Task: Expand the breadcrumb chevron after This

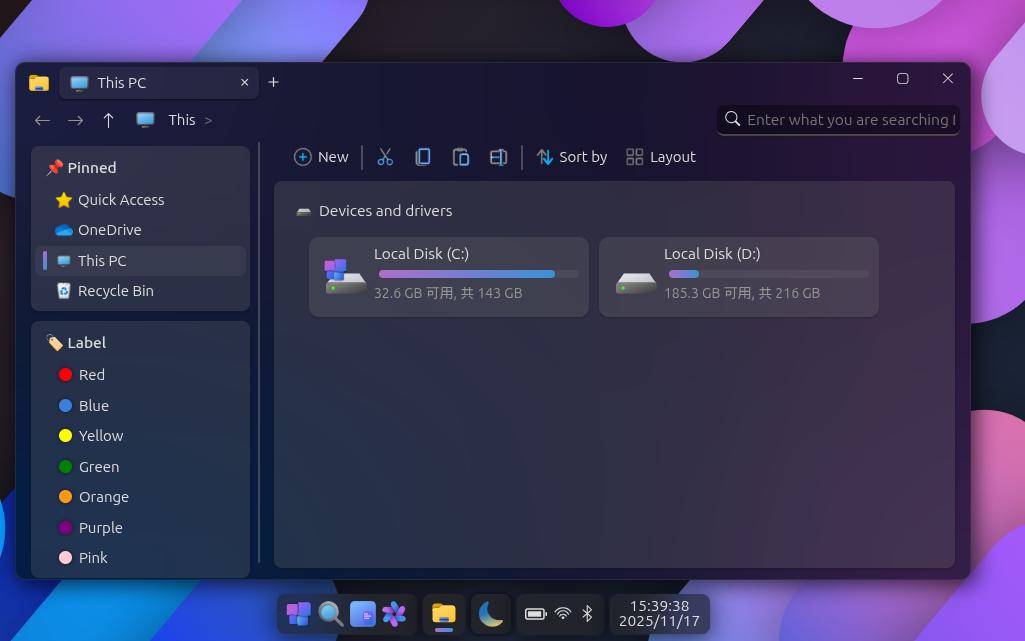Action: click(209, 120)
